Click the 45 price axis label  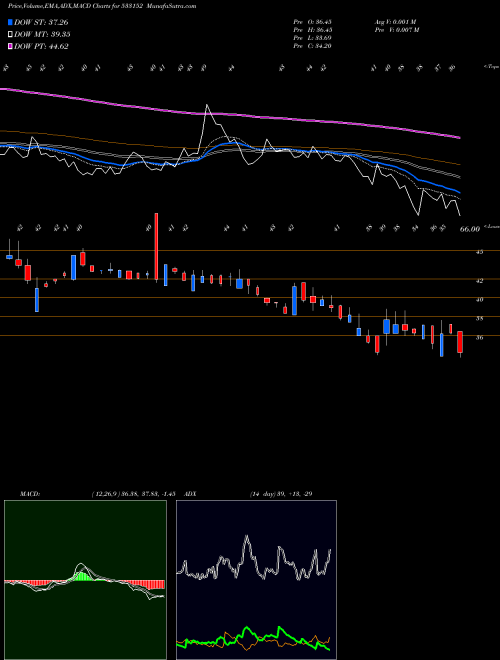pos(479,252)
